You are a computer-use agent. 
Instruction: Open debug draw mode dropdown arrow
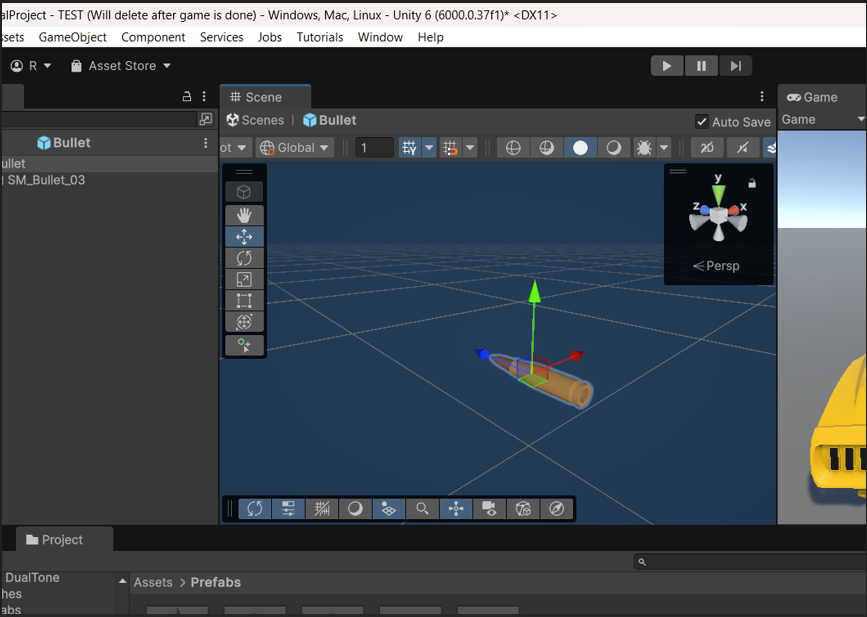pos(664,148)
